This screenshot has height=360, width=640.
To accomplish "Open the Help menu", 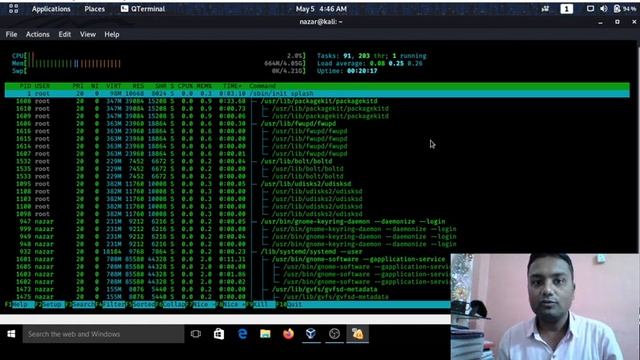I will coord(111,35).
